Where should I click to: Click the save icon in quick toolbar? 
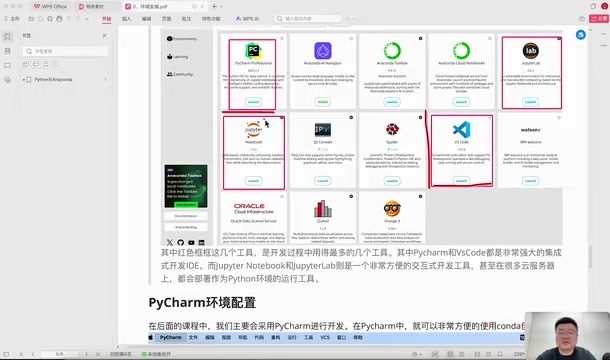[40, 19]
